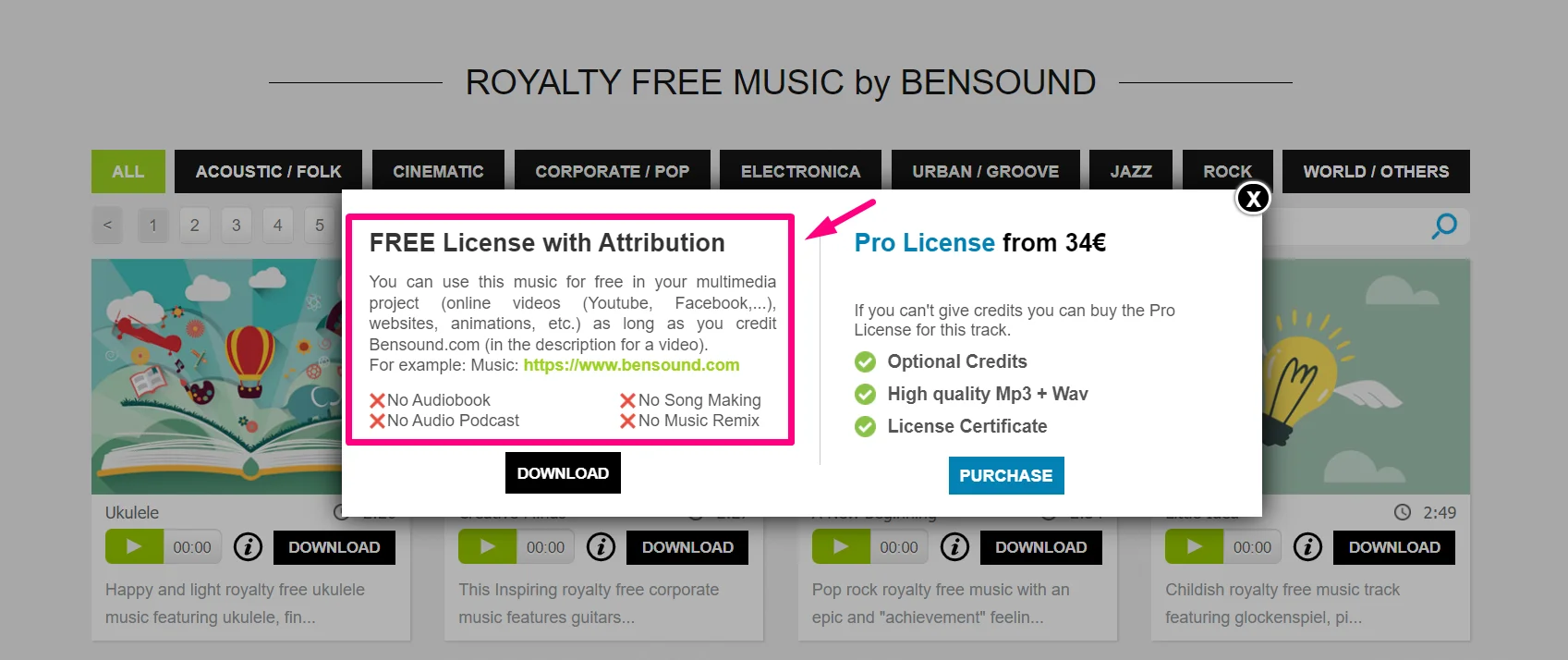The width and height of the screenshot is (1568, 660).
Task: Play the childish glockenspiel music track
Action: pyautogui.click(x=1194, y=547)
